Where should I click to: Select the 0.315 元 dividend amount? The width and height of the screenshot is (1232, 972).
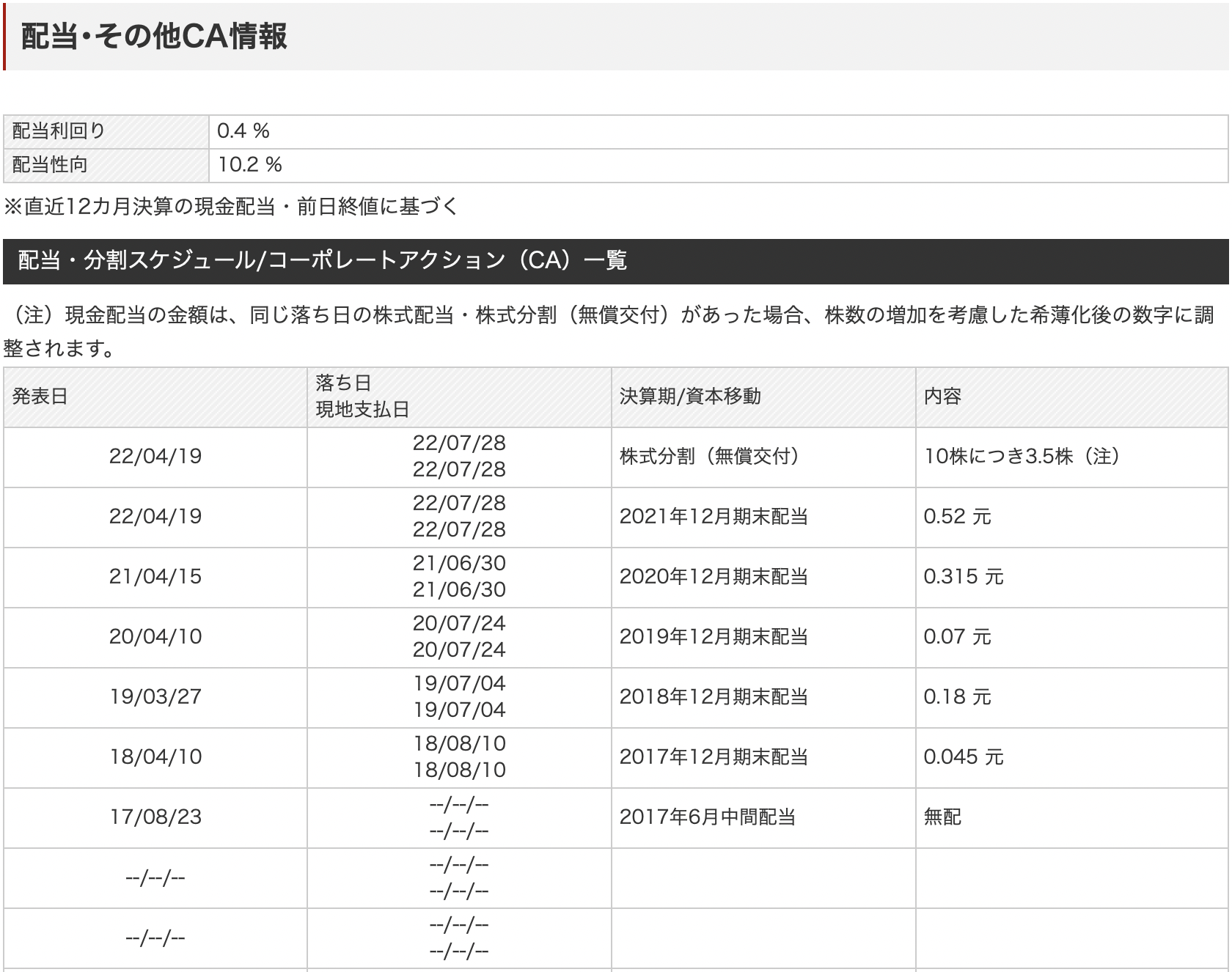click(963, 577)
